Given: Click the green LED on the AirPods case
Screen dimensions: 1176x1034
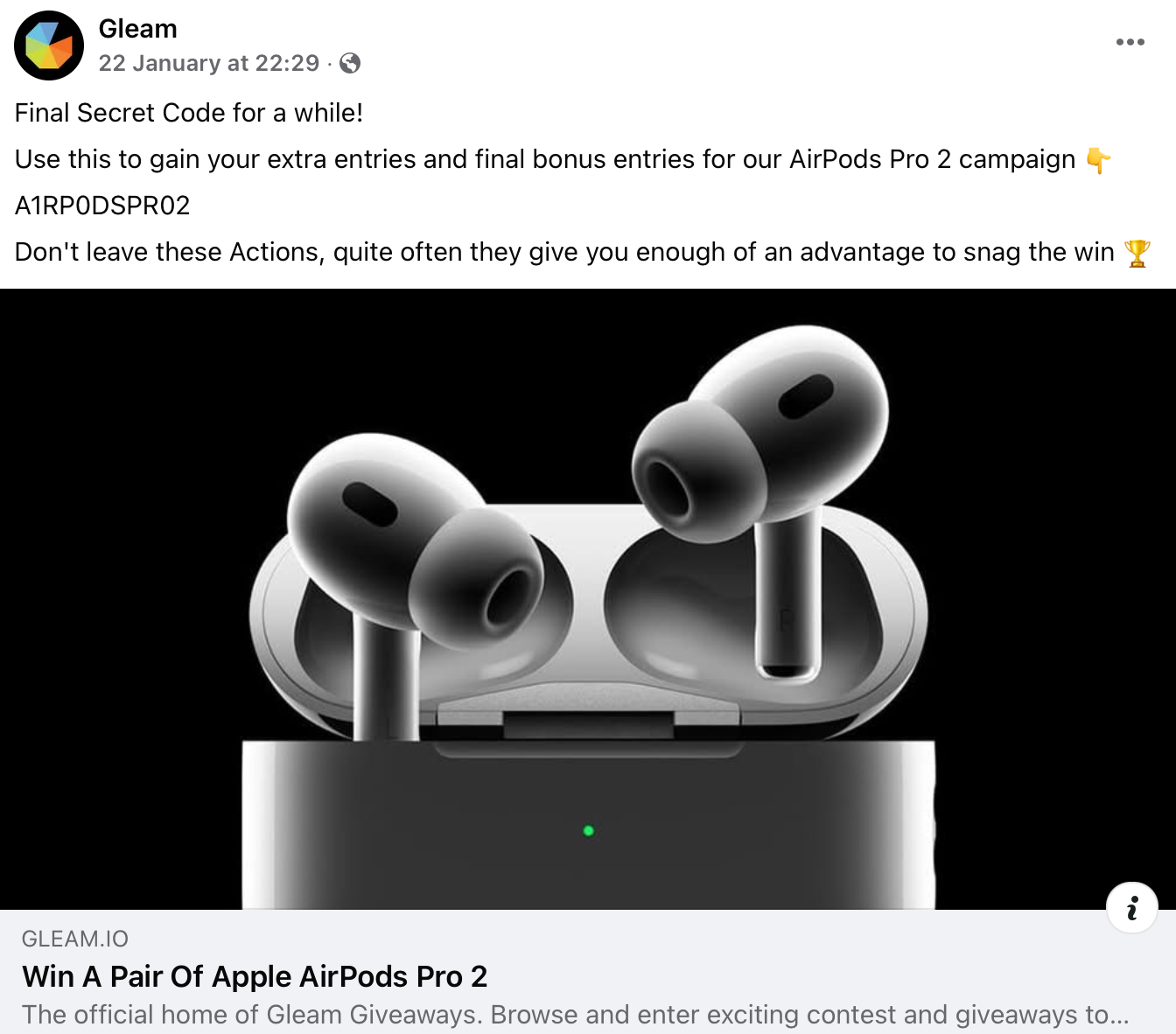Looking at the screenshot, I should [589, 830].
